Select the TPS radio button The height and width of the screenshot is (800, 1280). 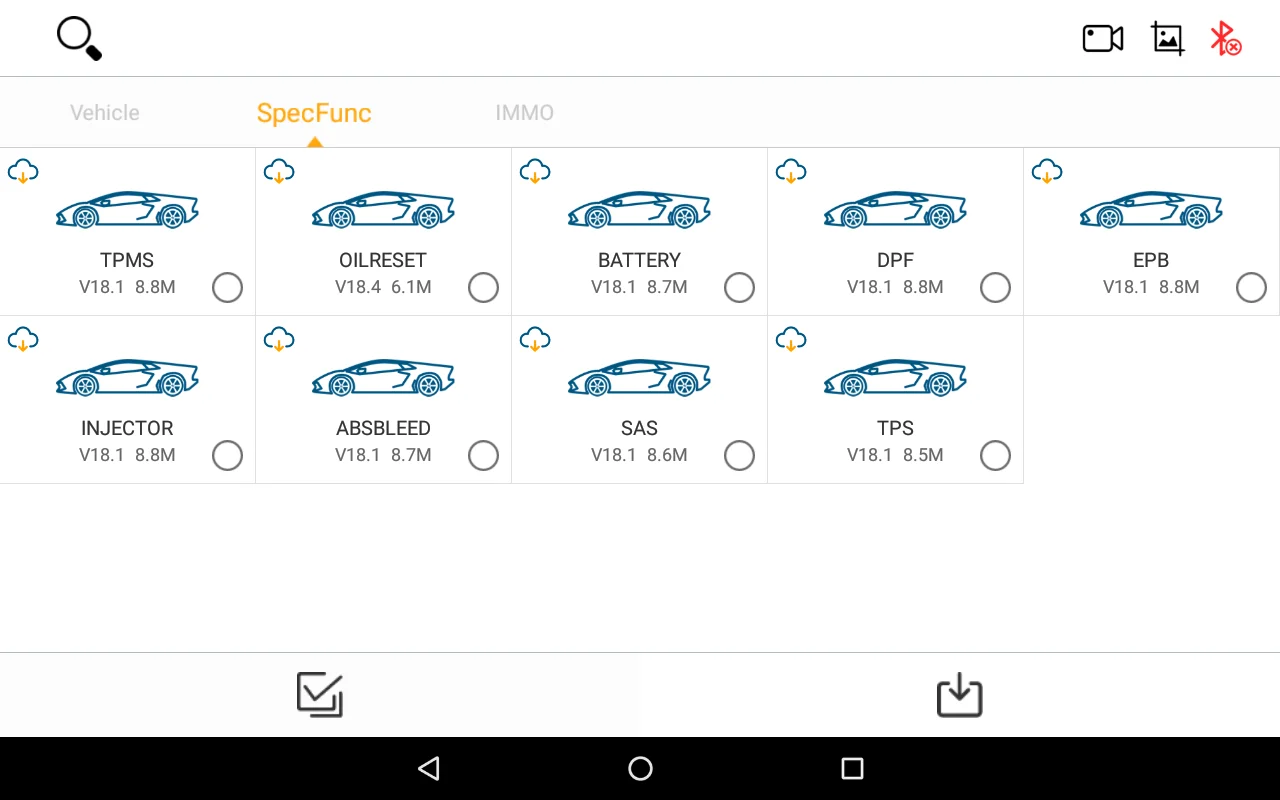point(995,456)
